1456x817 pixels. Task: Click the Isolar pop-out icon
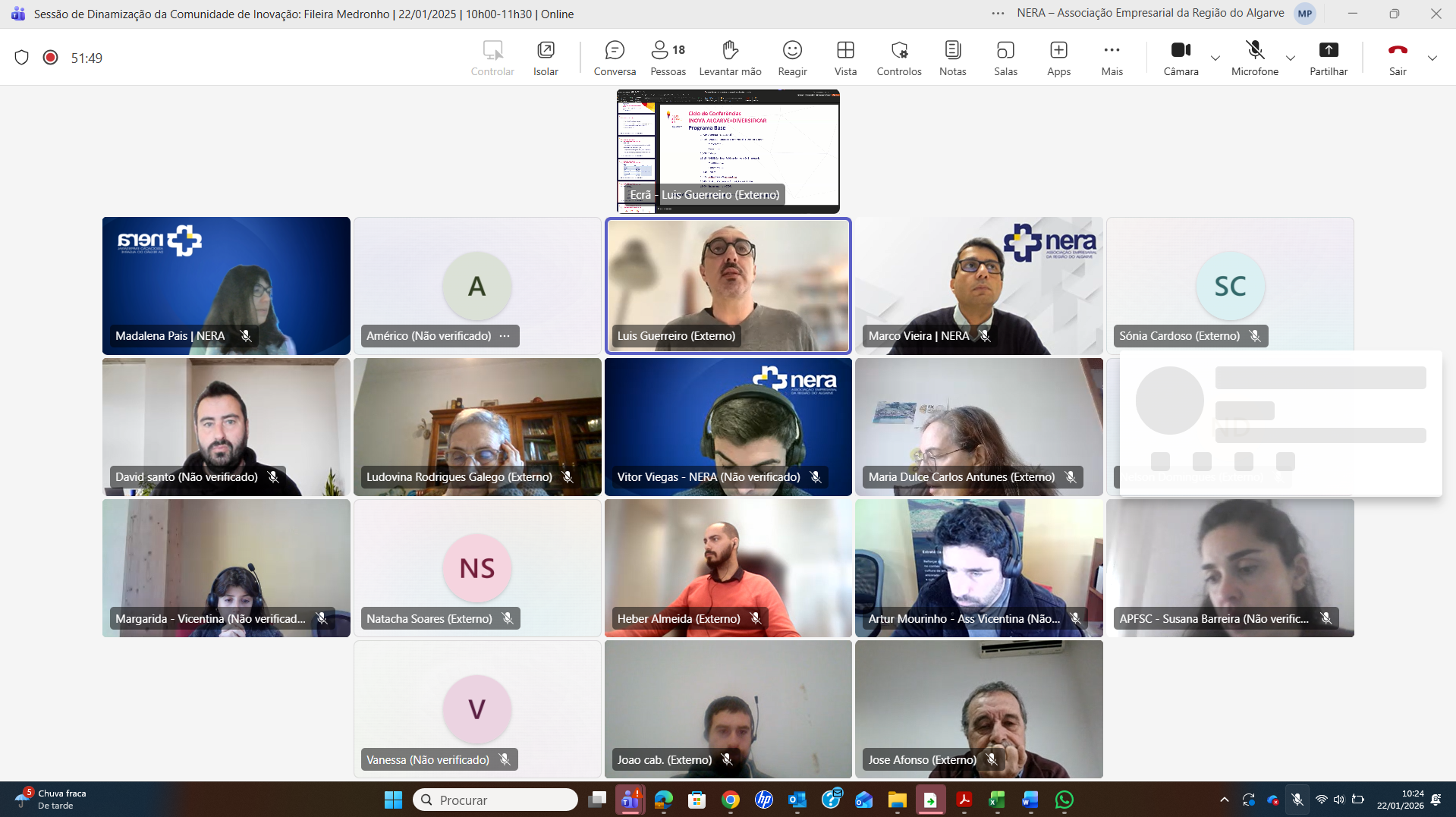tap(546, 58)
